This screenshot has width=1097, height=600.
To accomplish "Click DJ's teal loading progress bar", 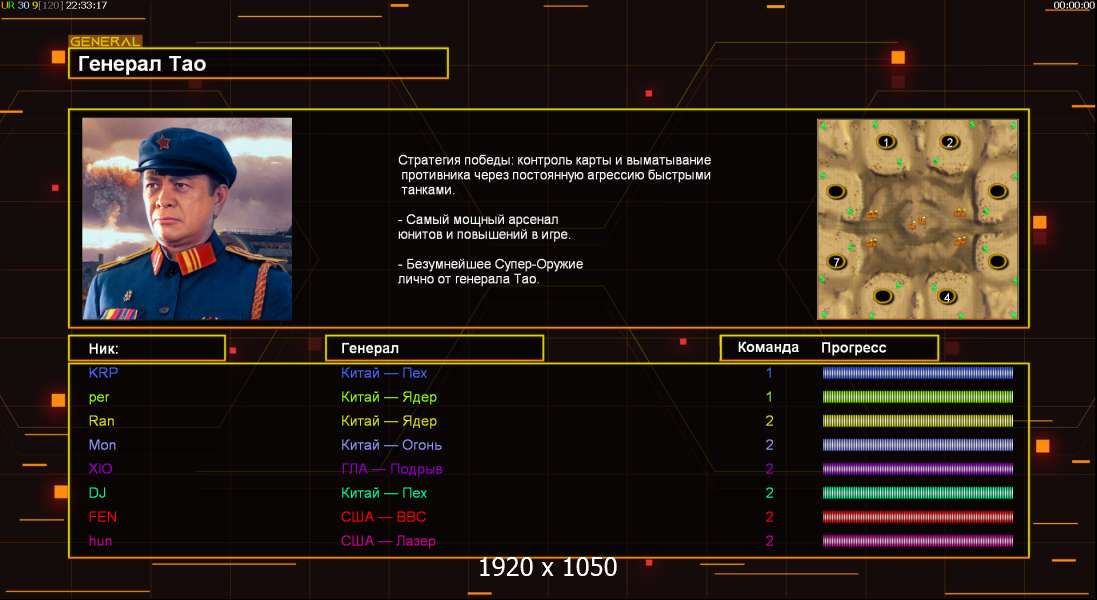I will click(x=918, y=493).
